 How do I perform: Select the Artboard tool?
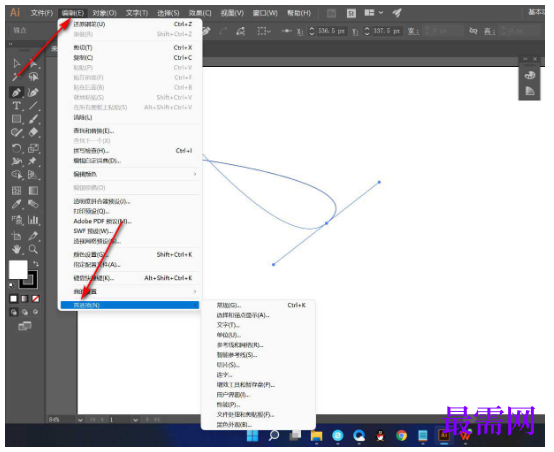pos(16,235)
